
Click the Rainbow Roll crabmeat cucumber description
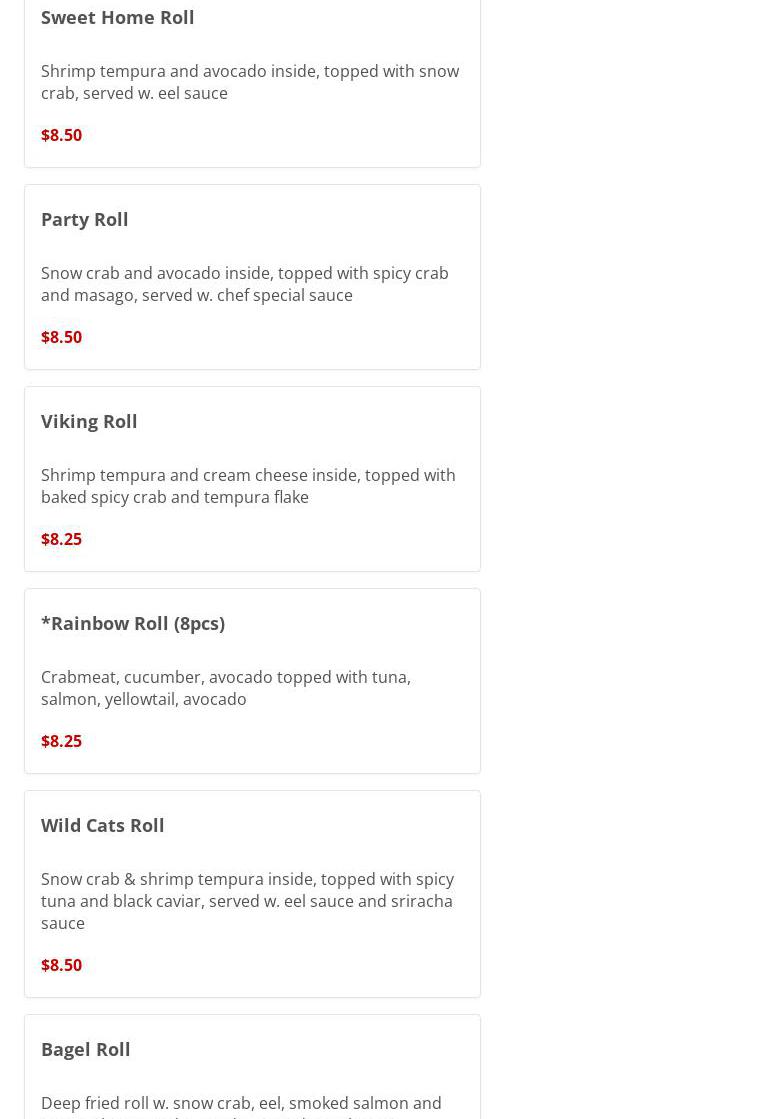226,688
